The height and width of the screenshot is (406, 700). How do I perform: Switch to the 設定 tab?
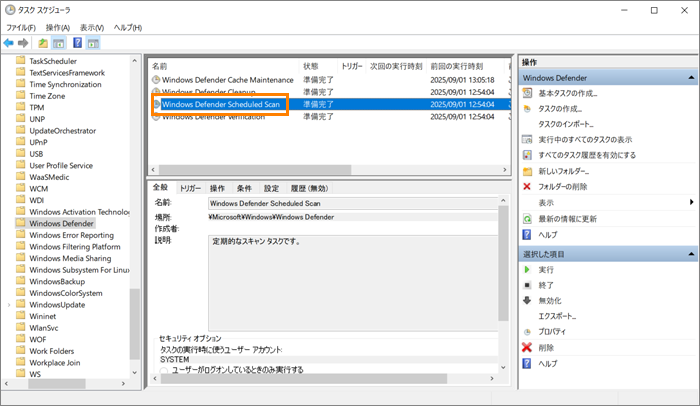click(x=271, y=188)
